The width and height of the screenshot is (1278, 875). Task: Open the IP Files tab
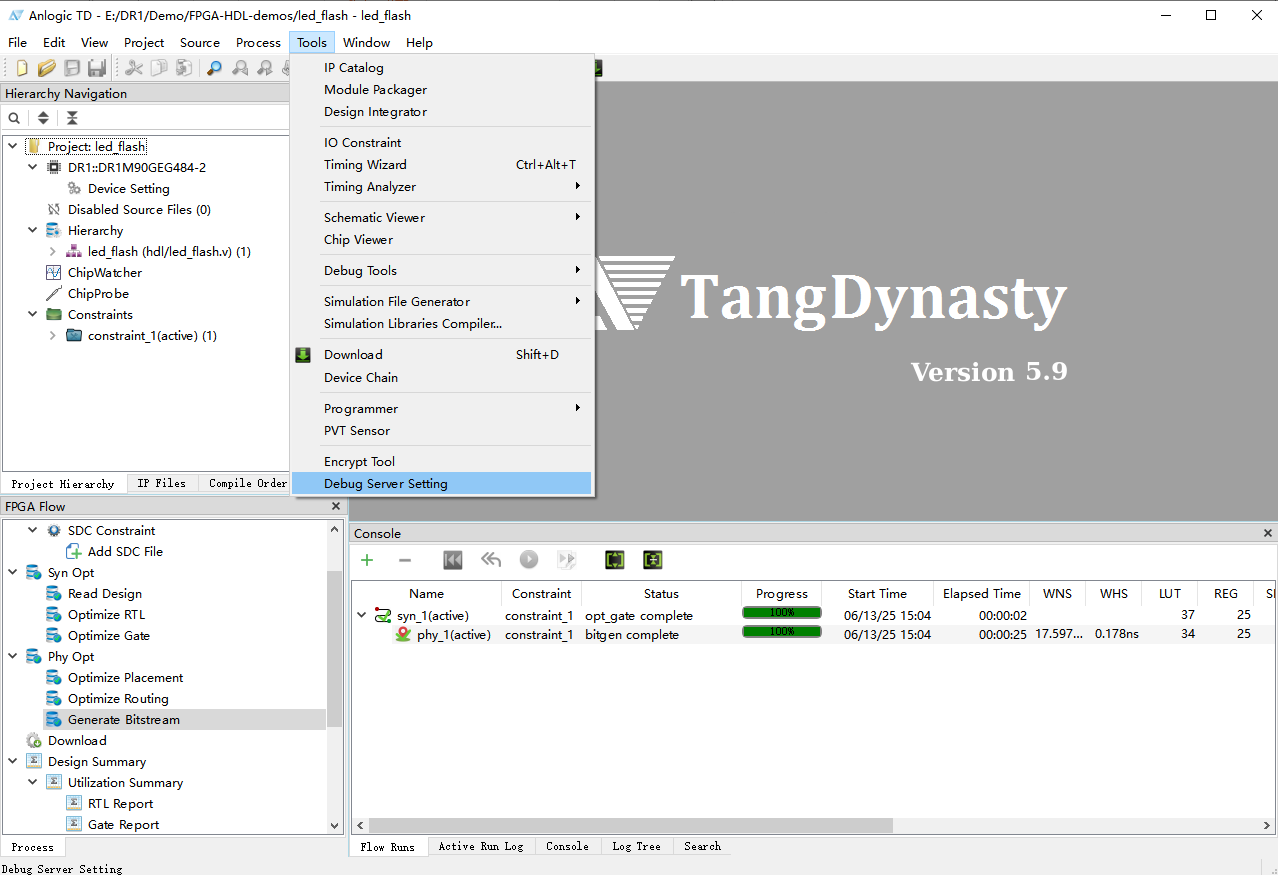click(x=162, y=484)
